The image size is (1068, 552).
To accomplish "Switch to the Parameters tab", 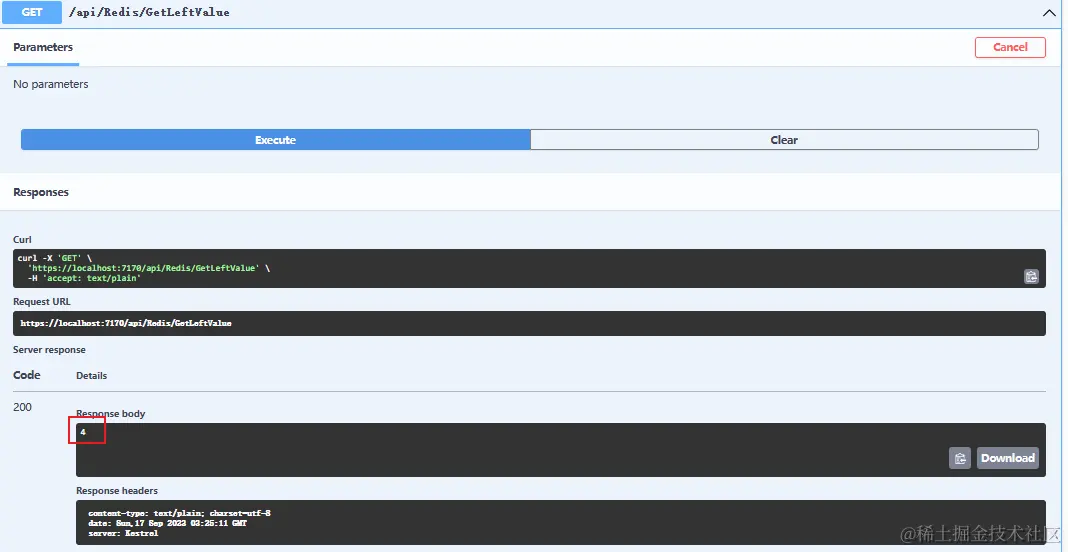I will (x=43, y=47).
